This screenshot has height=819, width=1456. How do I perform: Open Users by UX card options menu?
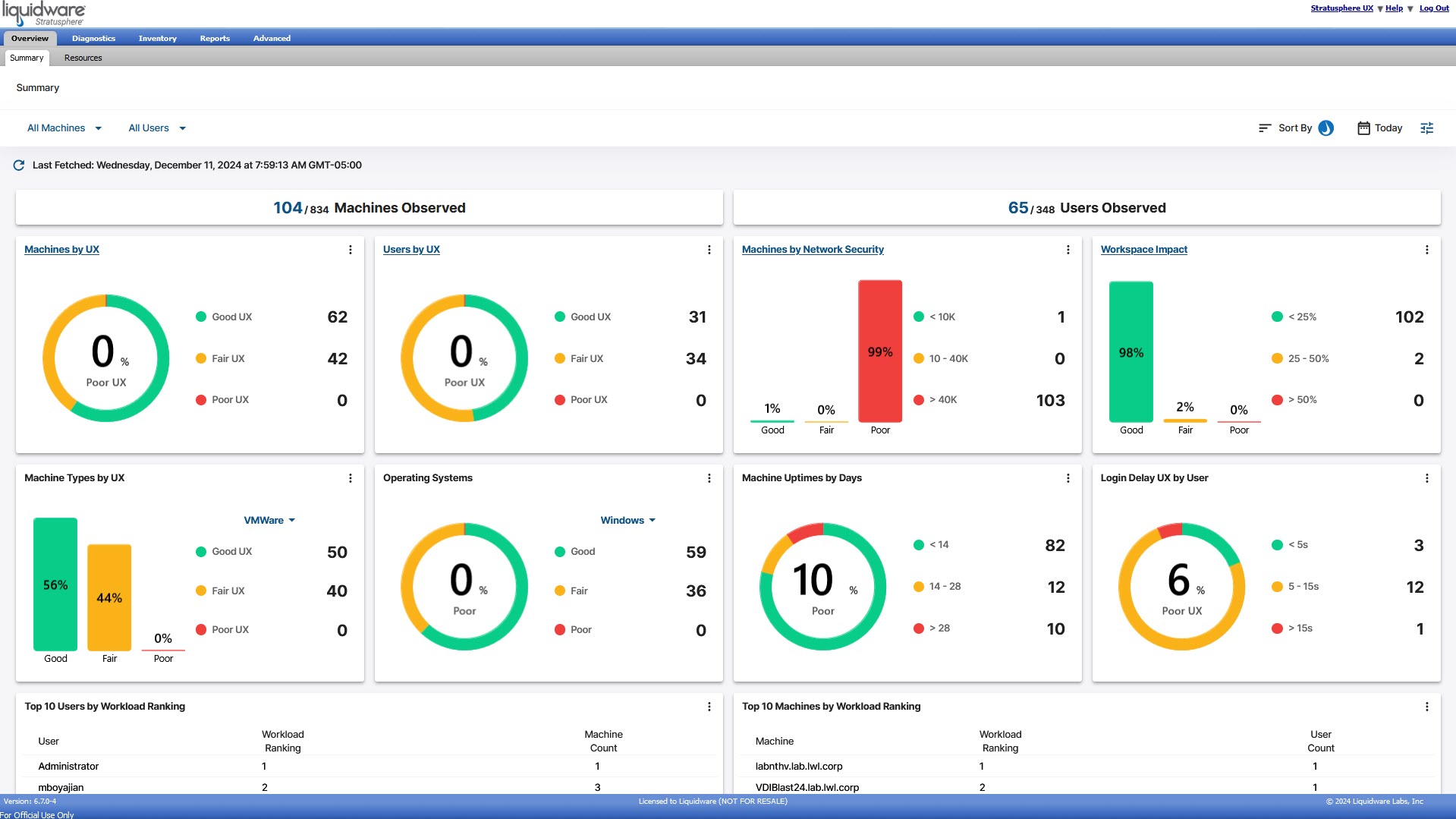(709, 250)
